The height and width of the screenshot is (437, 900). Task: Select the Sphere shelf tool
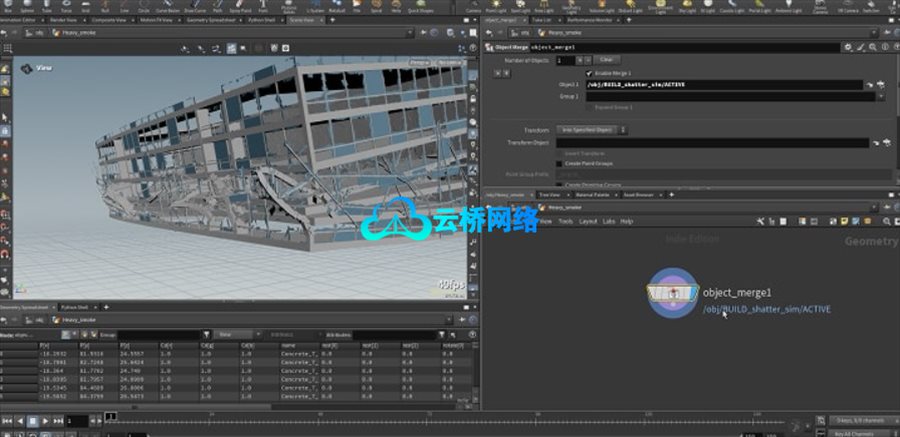click(x=29, y=8)
